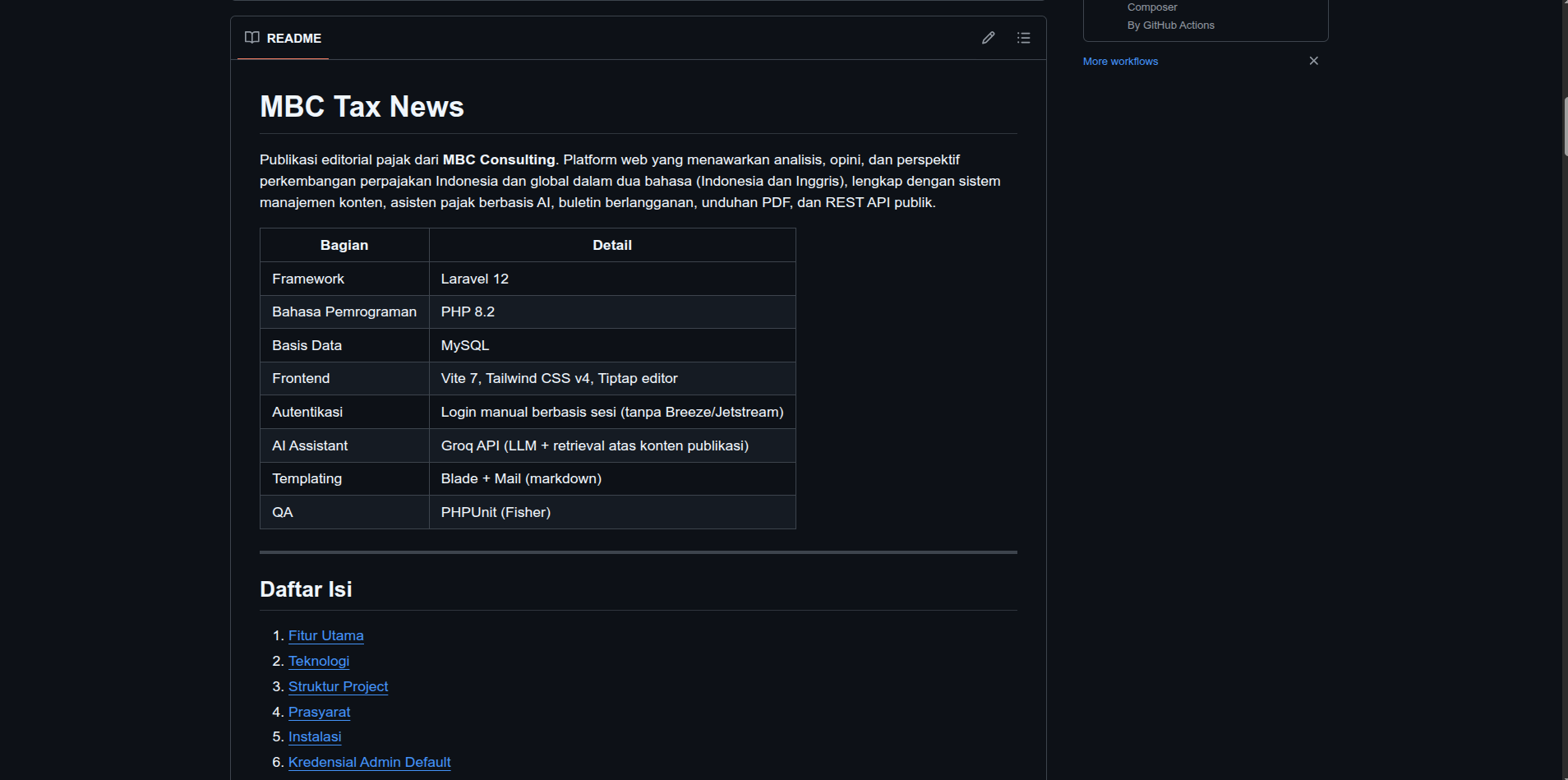This screenshot has width=1568, height=780.
Task: Open the Teknologi contents link
Action: (319, 661)
